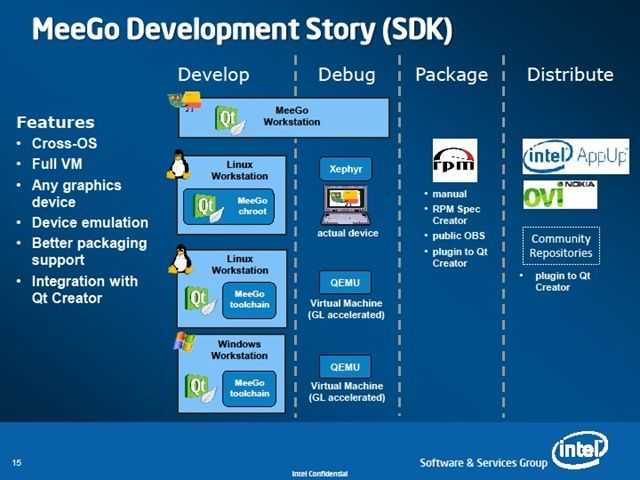Click the slide number 15
This screenshot has width=640, height=480.
(17, 462)
